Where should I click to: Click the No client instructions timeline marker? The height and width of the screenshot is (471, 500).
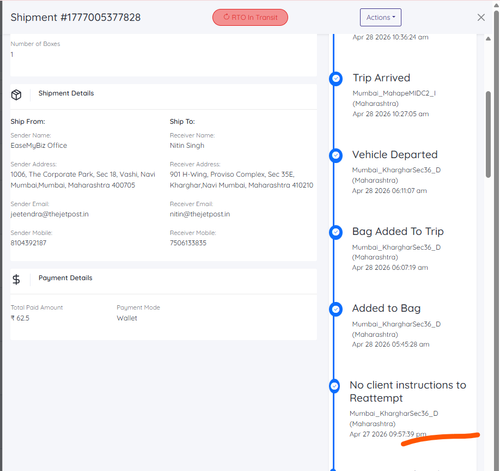(334, 386)
